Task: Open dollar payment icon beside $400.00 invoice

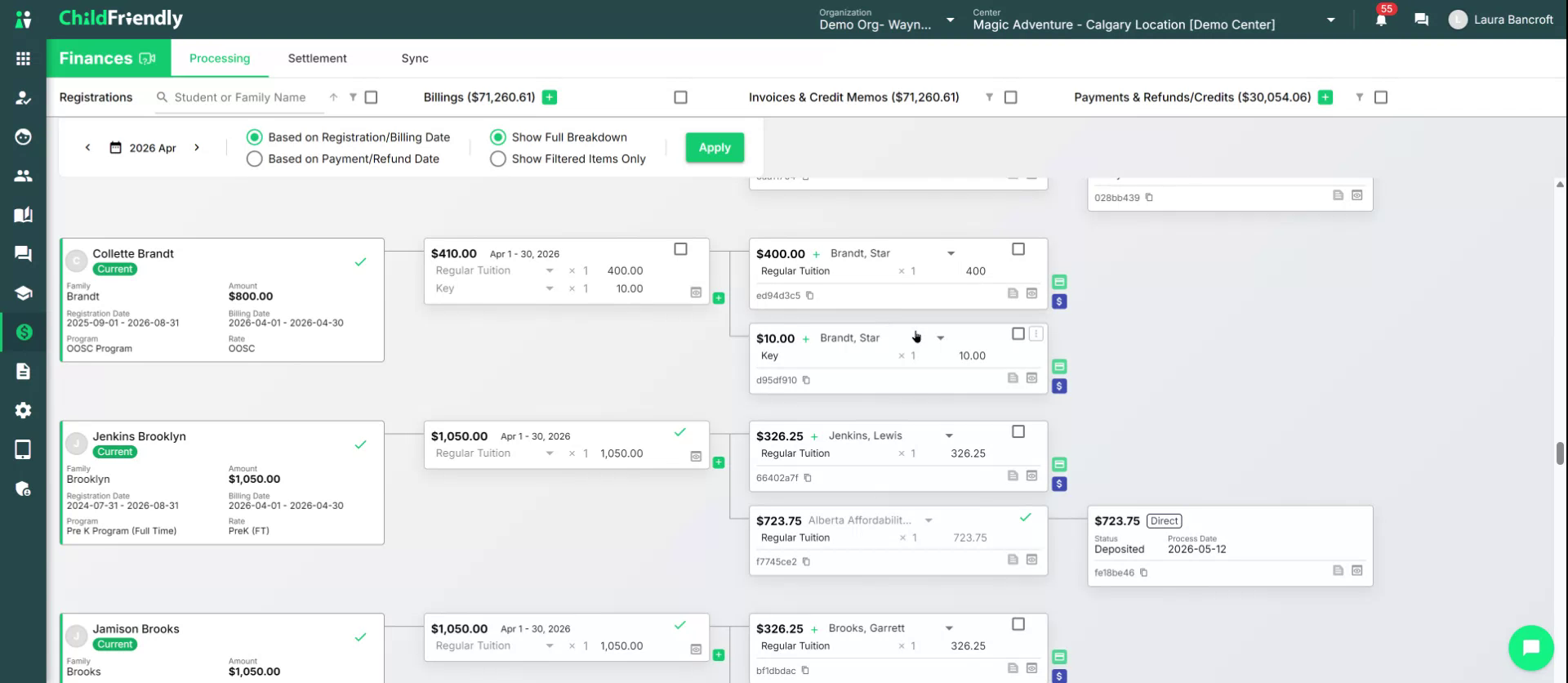Action: coord(1059,301)
